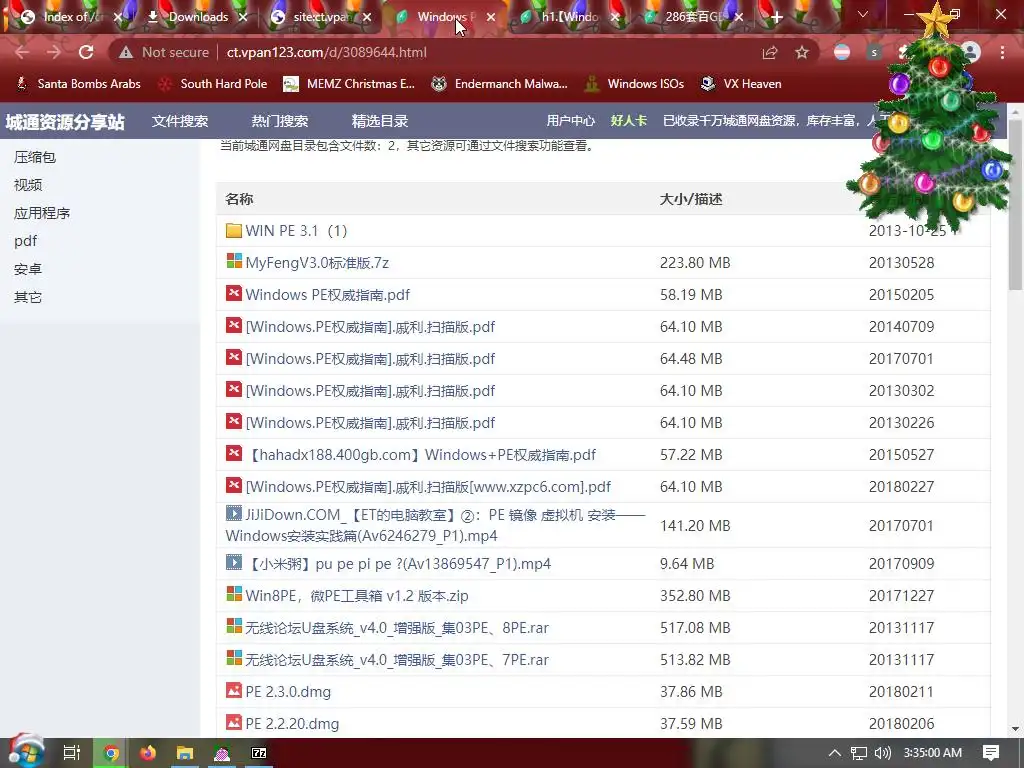The height and width of the screenshot is (768, 1024).
Task: Open the MyFengV3.0标准版.7z file link
Action: (317, 263)
